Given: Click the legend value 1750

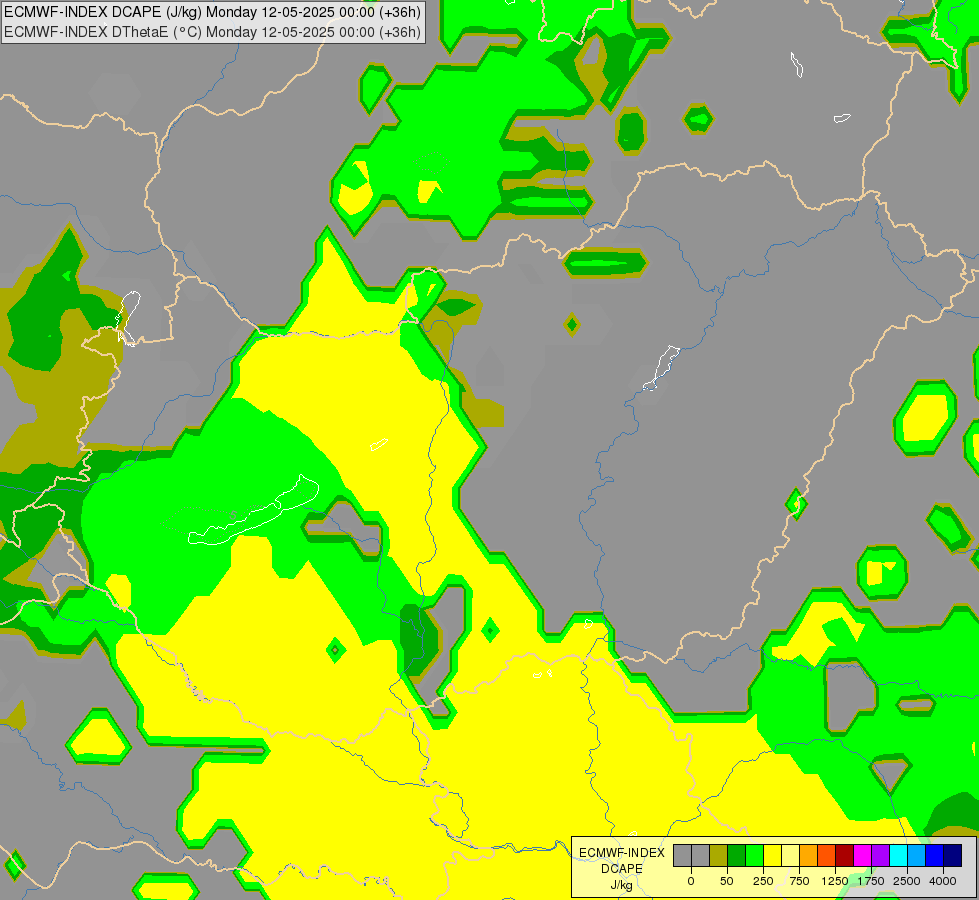Looking at the screenshot, I should (871, 881).
